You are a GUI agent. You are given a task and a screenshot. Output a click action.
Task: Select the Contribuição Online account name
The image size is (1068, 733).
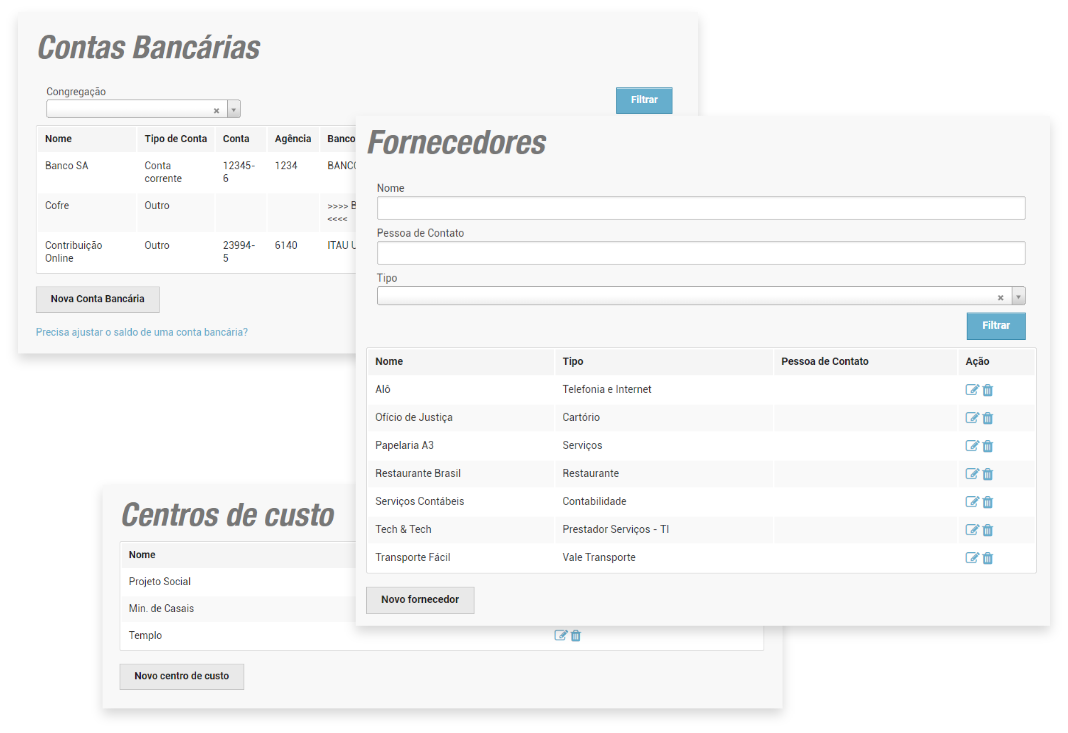74,251
